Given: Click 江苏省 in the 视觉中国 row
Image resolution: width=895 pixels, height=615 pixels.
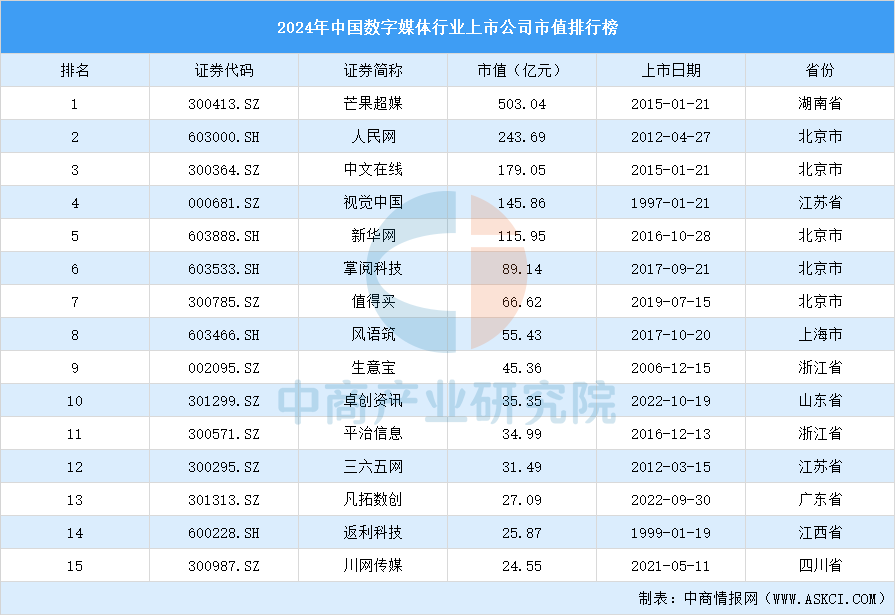Looking at the screenshot, I should (x=820, y=203).
